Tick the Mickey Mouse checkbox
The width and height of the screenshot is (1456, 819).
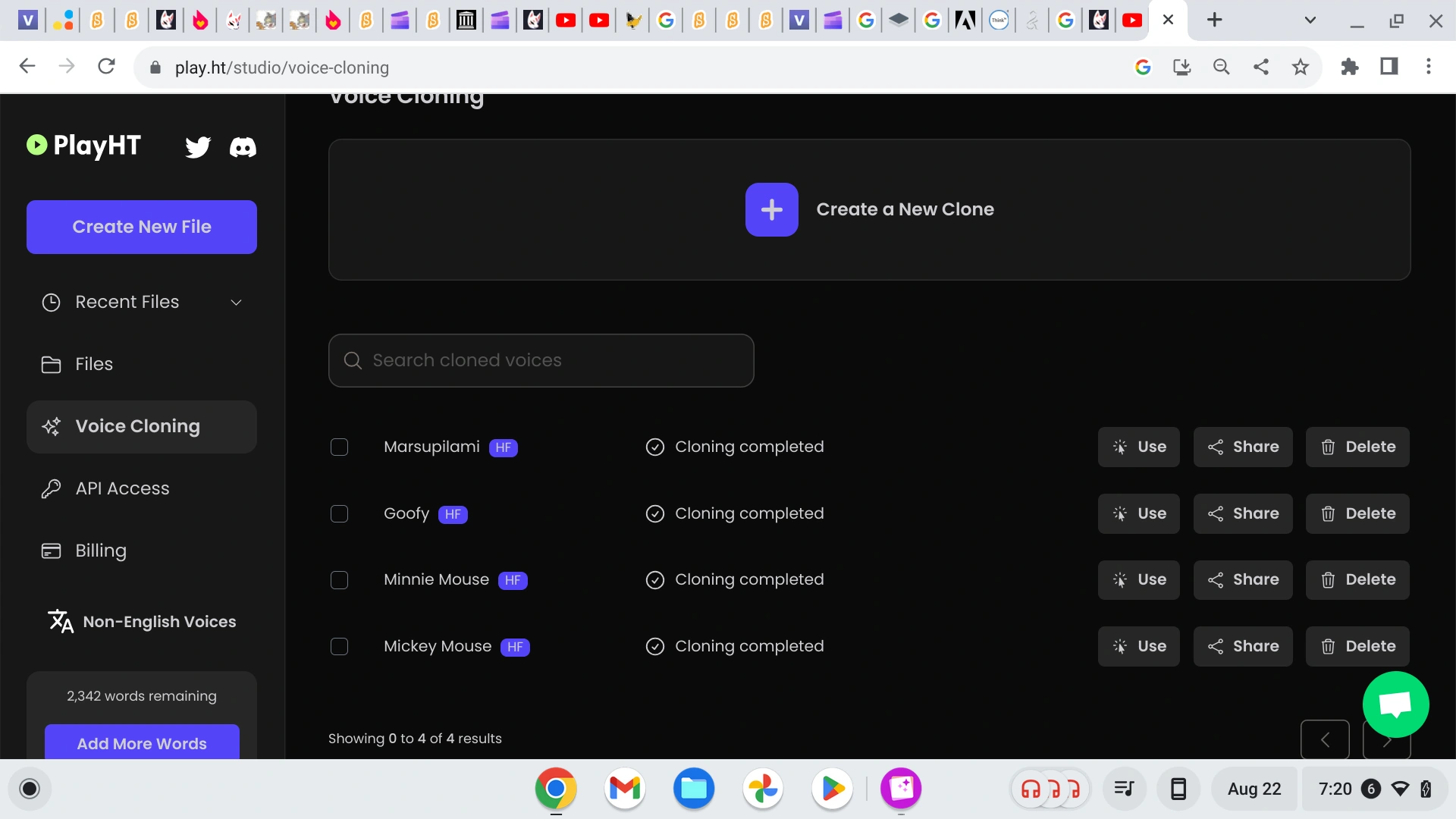pyautogui.click(x=339, y=647)
